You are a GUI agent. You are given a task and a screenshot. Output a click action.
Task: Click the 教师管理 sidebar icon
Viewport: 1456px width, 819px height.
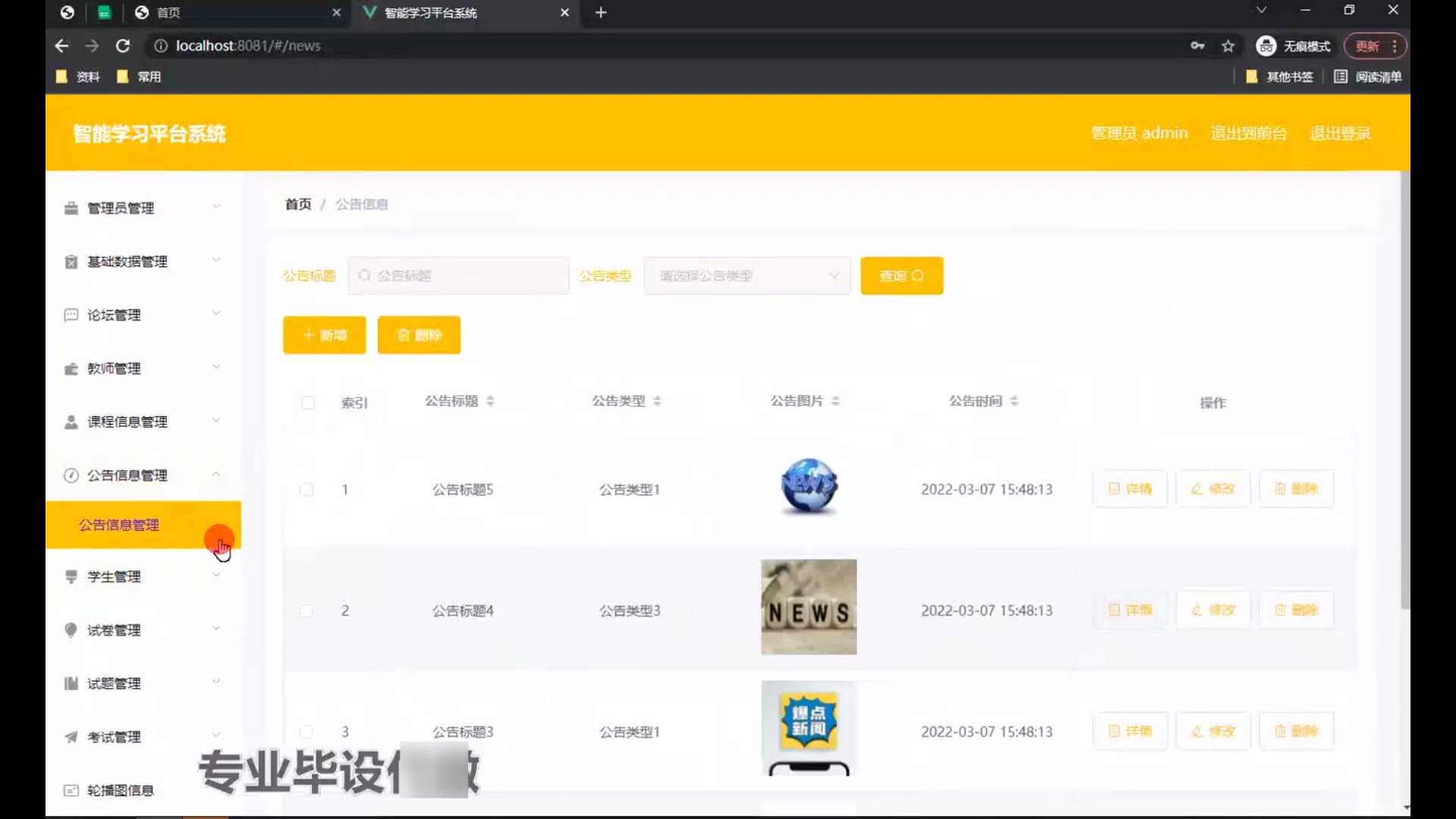(71, 369)
